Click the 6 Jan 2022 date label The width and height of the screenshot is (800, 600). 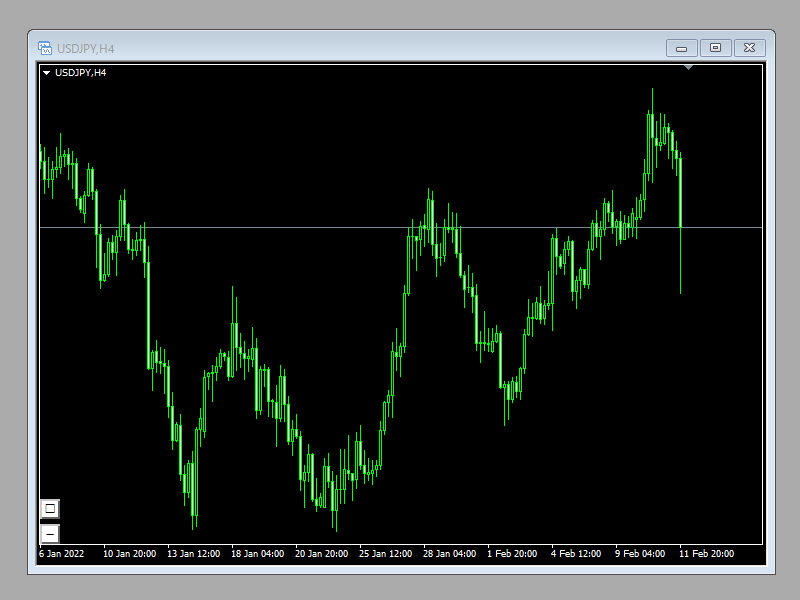(x=63, y=553)
